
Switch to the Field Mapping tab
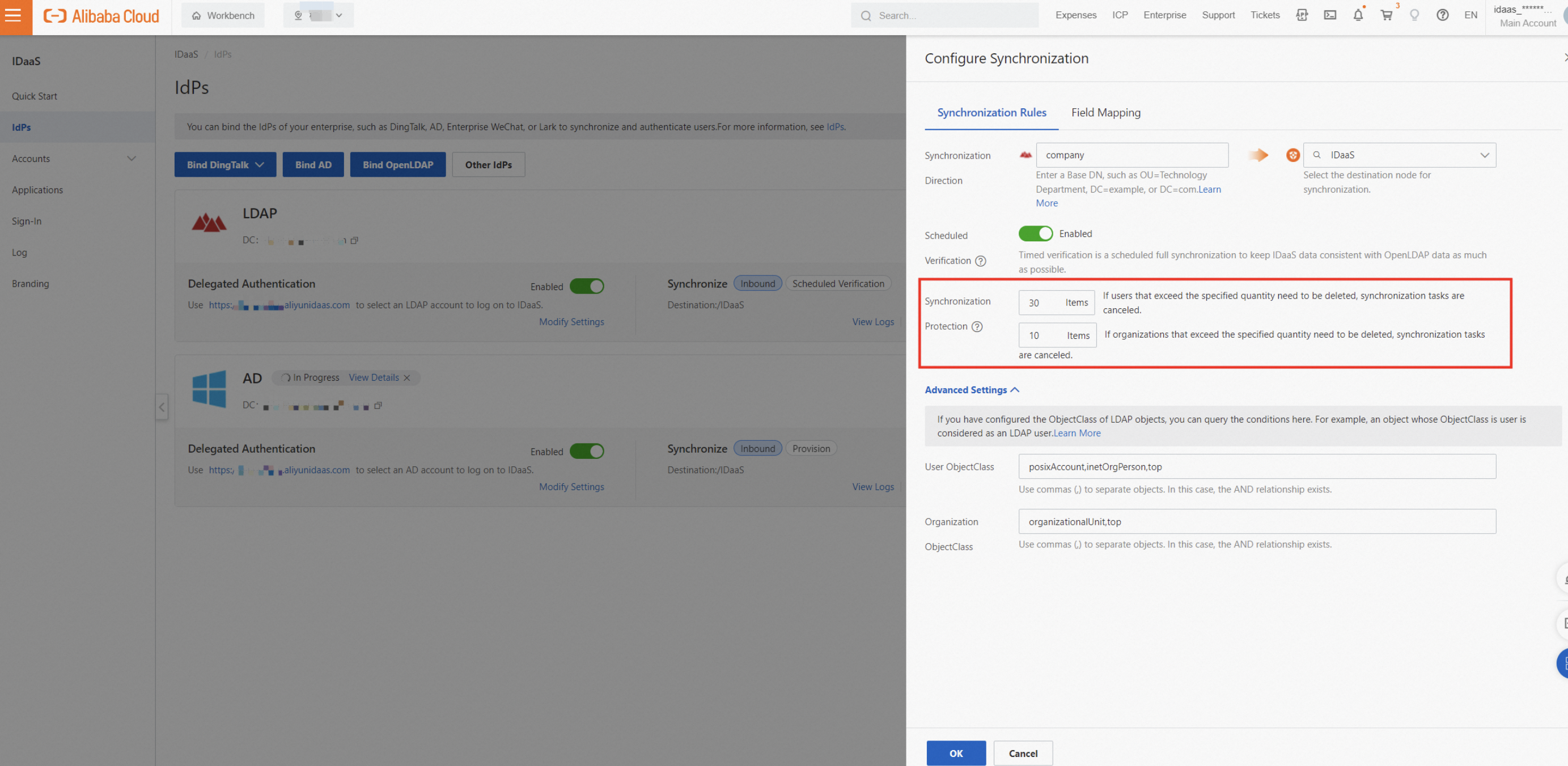(1105, 113)
